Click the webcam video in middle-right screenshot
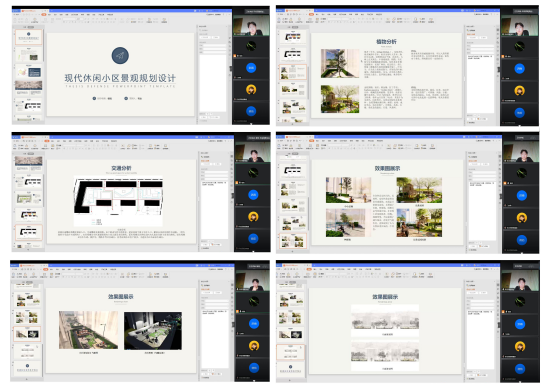The width and height of the screenshot is (553, 391). point(521,152)
